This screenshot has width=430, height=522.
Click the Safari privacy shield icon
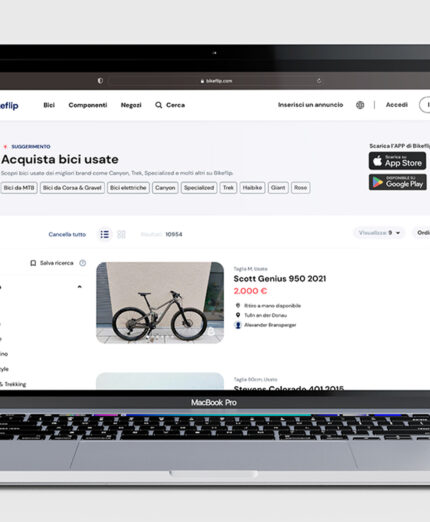click(100, 81)
